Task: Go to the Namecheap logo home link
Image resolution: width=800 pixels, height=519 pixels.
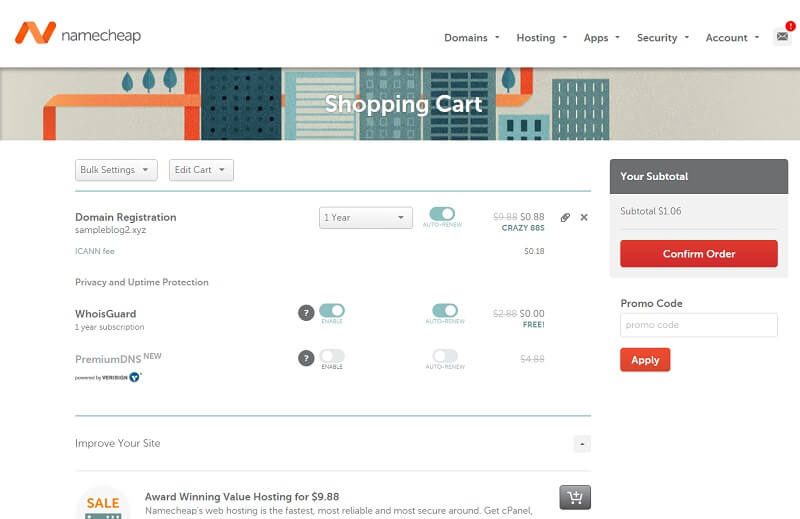Action: coord(78,34)
